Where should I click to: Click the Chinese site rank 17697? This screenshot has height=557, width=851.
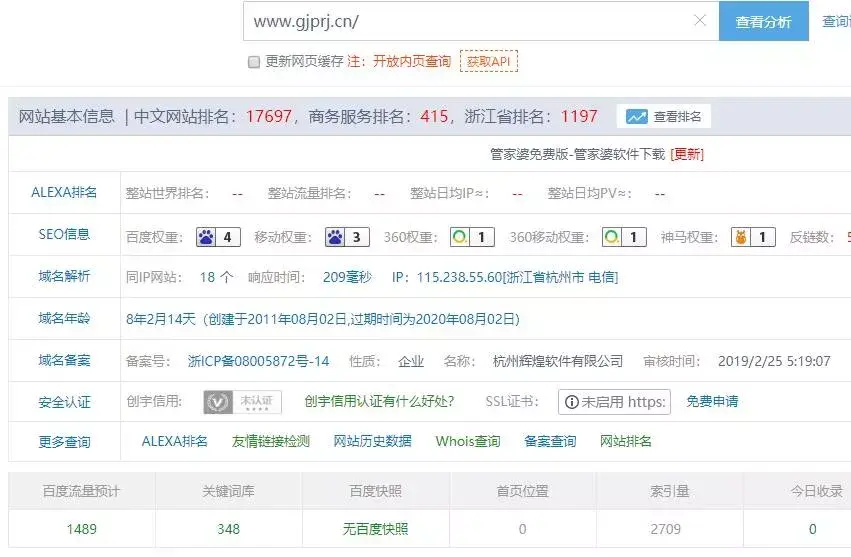[x=269, y=116]
